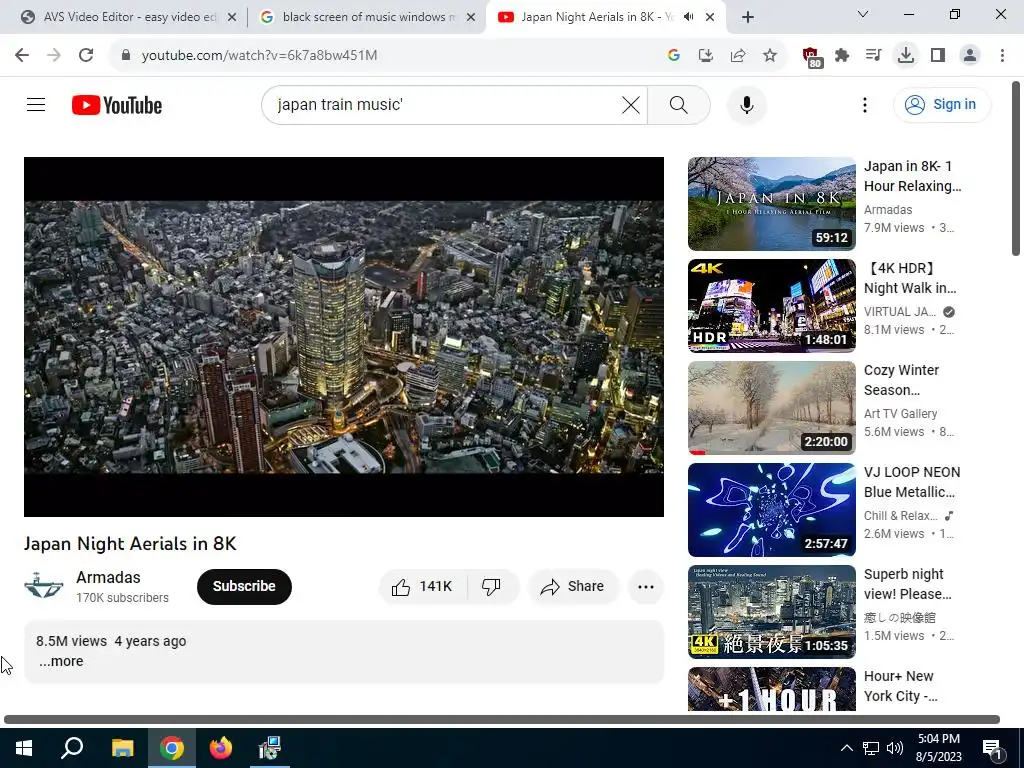Open Windows taskbar search
This screenshot has height=768, width=1024.
[x=72, y=748]
